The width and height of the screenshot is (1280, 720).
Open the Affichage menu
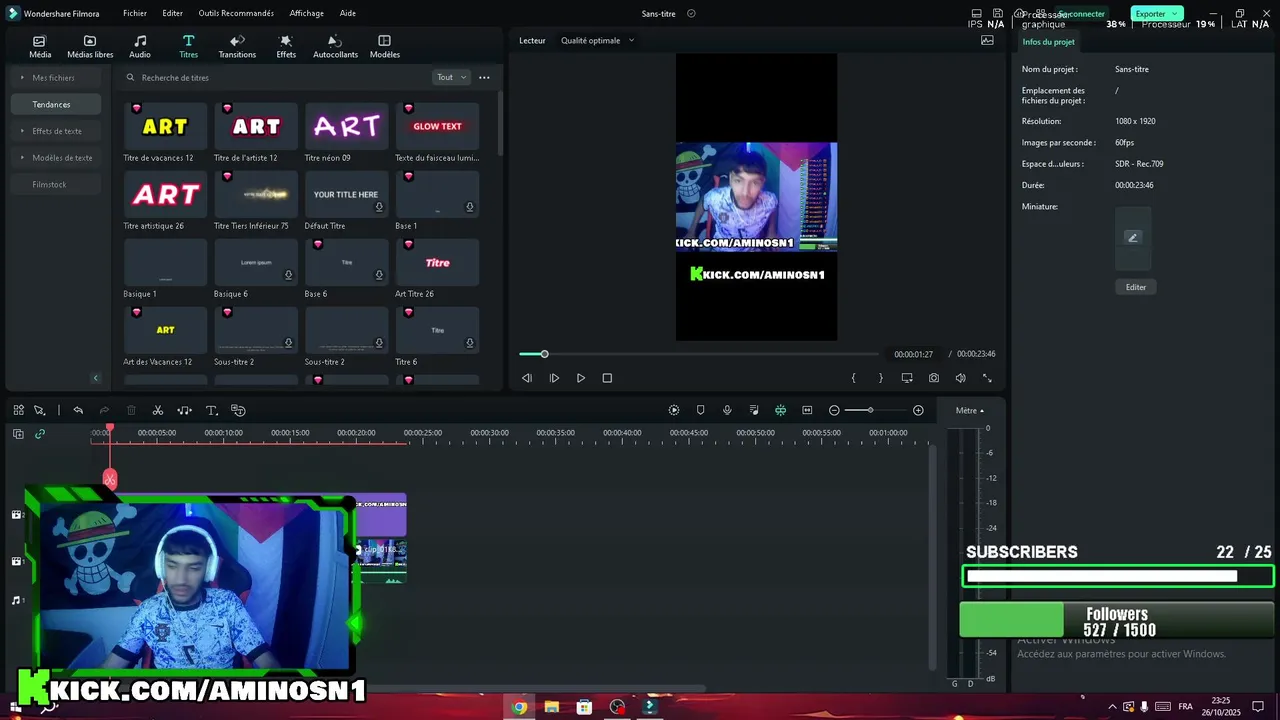[x=306, y=13]
